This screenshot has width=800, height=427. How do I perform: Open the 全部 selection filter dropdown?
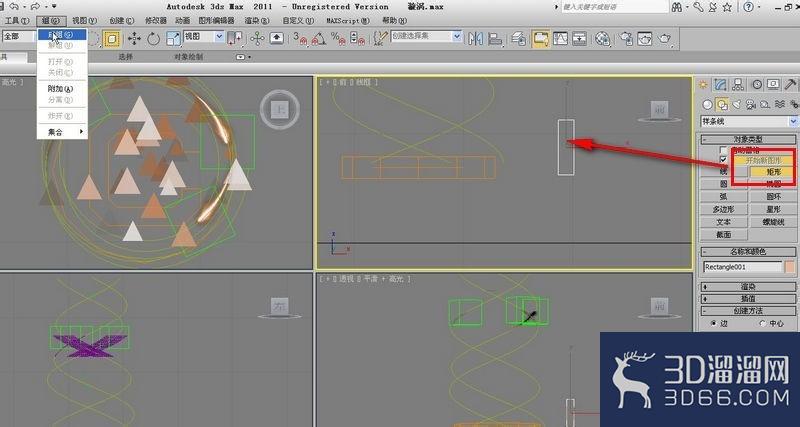click(x=18, y=36)
